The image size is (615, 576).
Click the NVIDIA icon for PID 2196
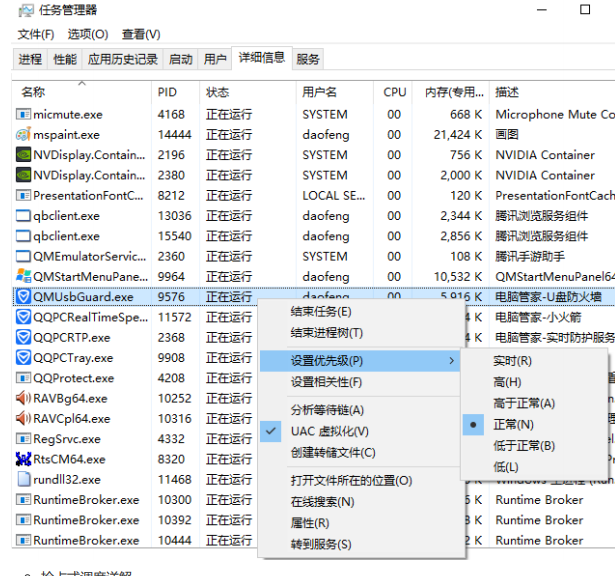coord(23,155)
